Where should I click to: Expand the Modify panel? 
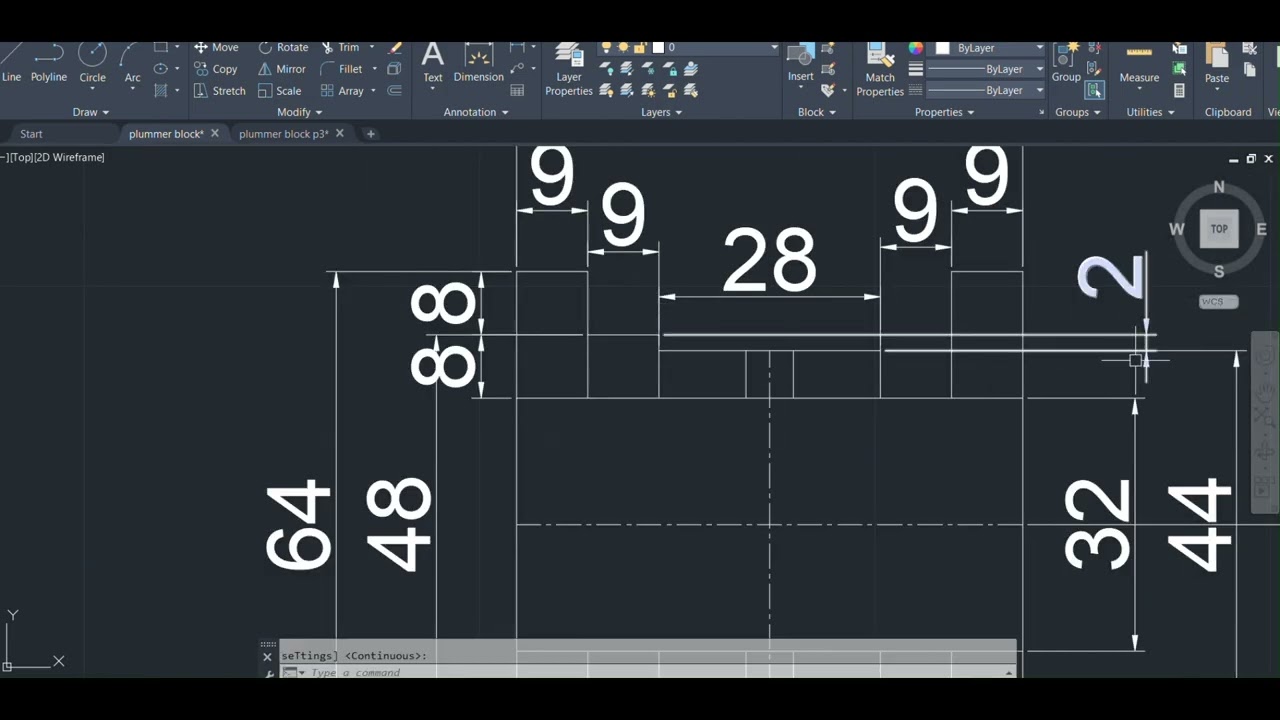300,112
